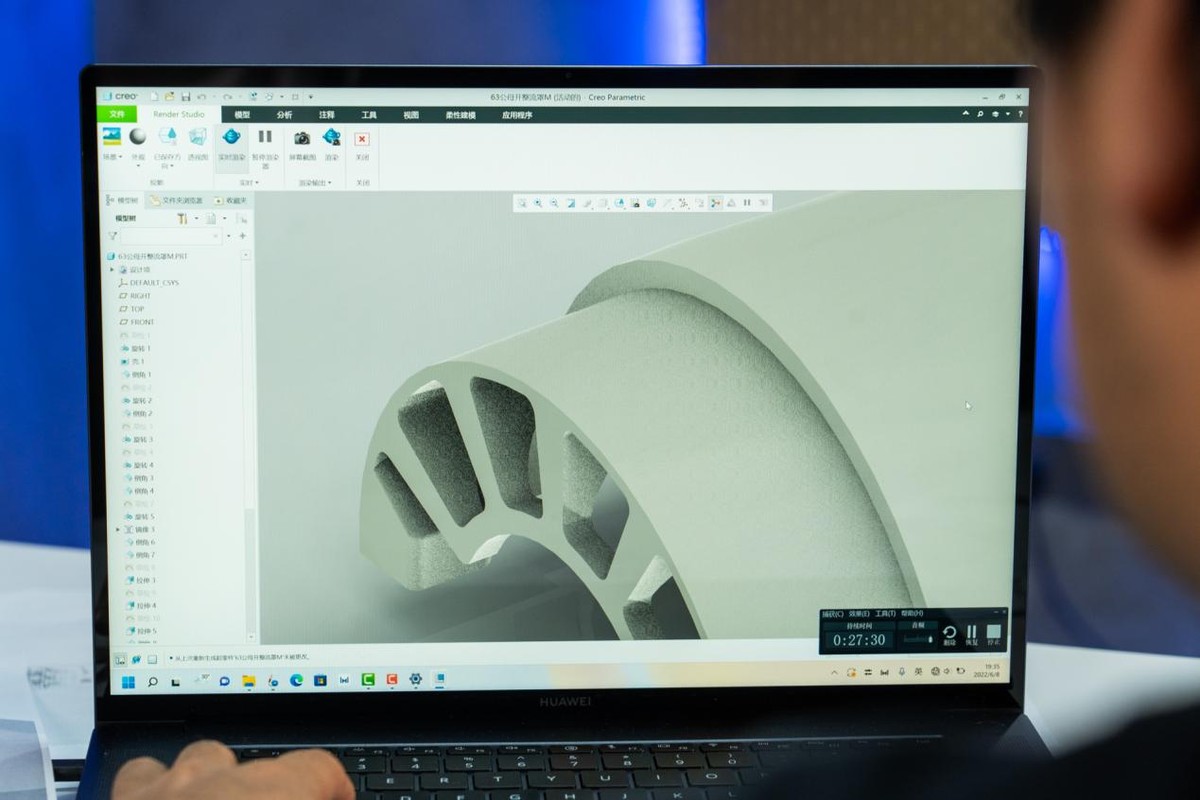Click the New file icon in quick access toolbar
The width and height of the screenshot is (1200, 800).
(x=153, y=96)
